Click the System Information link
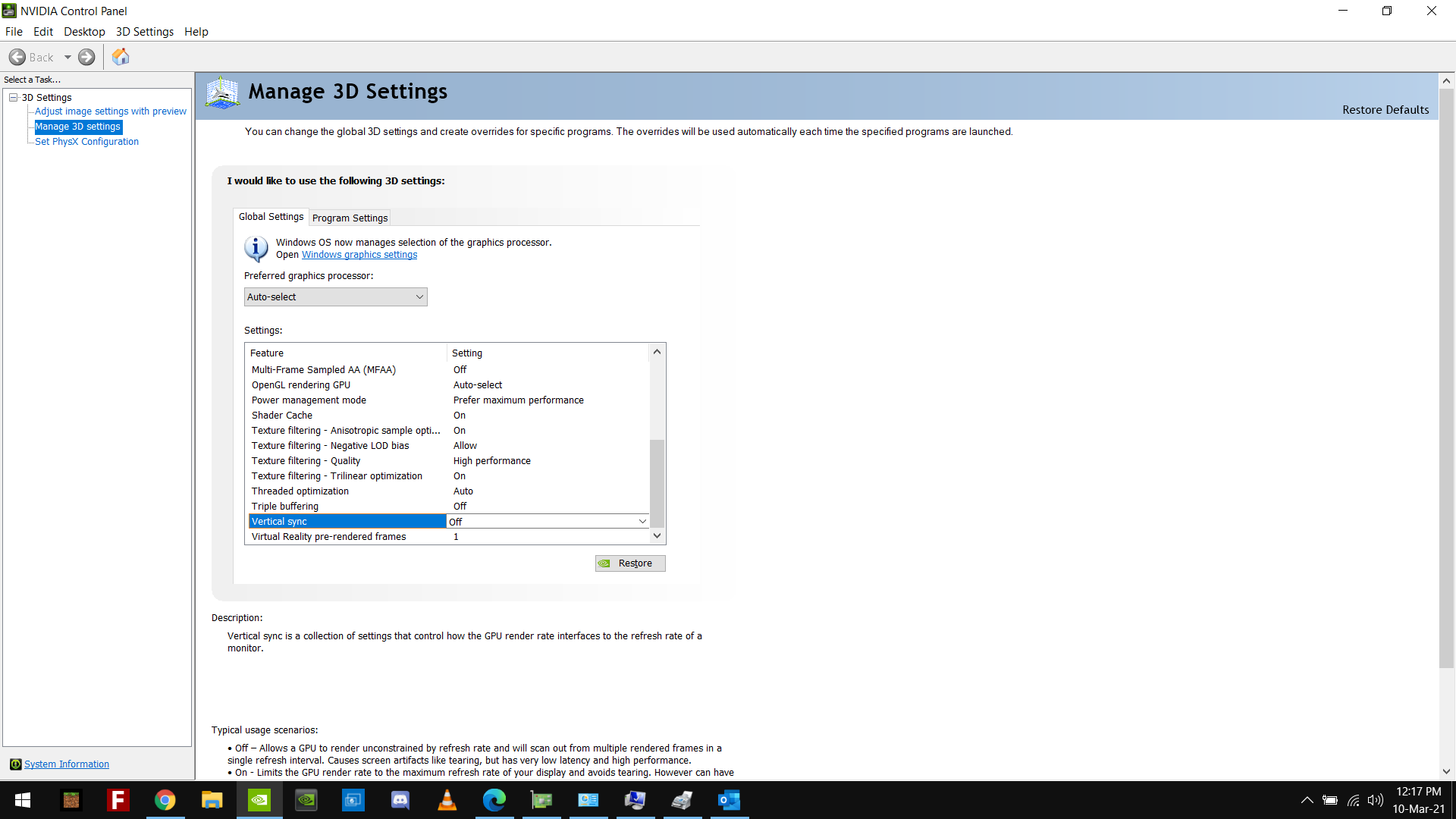This screenshot has width=1456, height=819. (x=67, y=764)
